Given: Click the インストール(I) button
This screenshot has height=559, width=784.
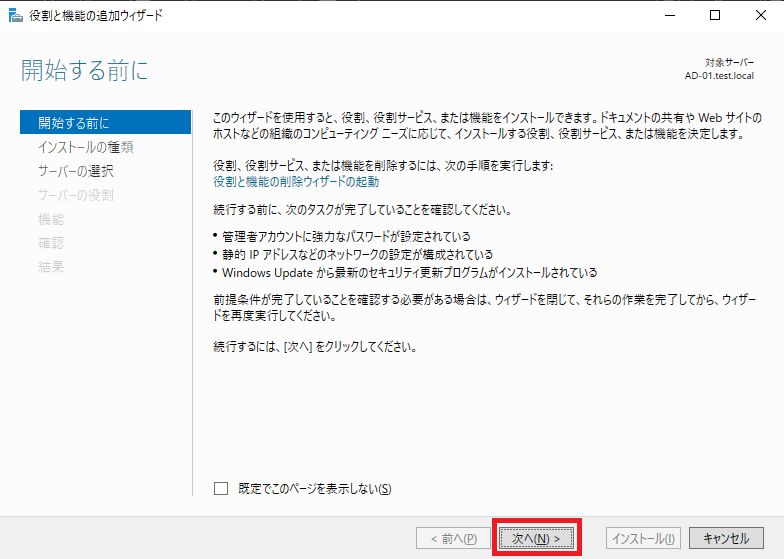Looking at the screenshot, I should pos(643,538).
